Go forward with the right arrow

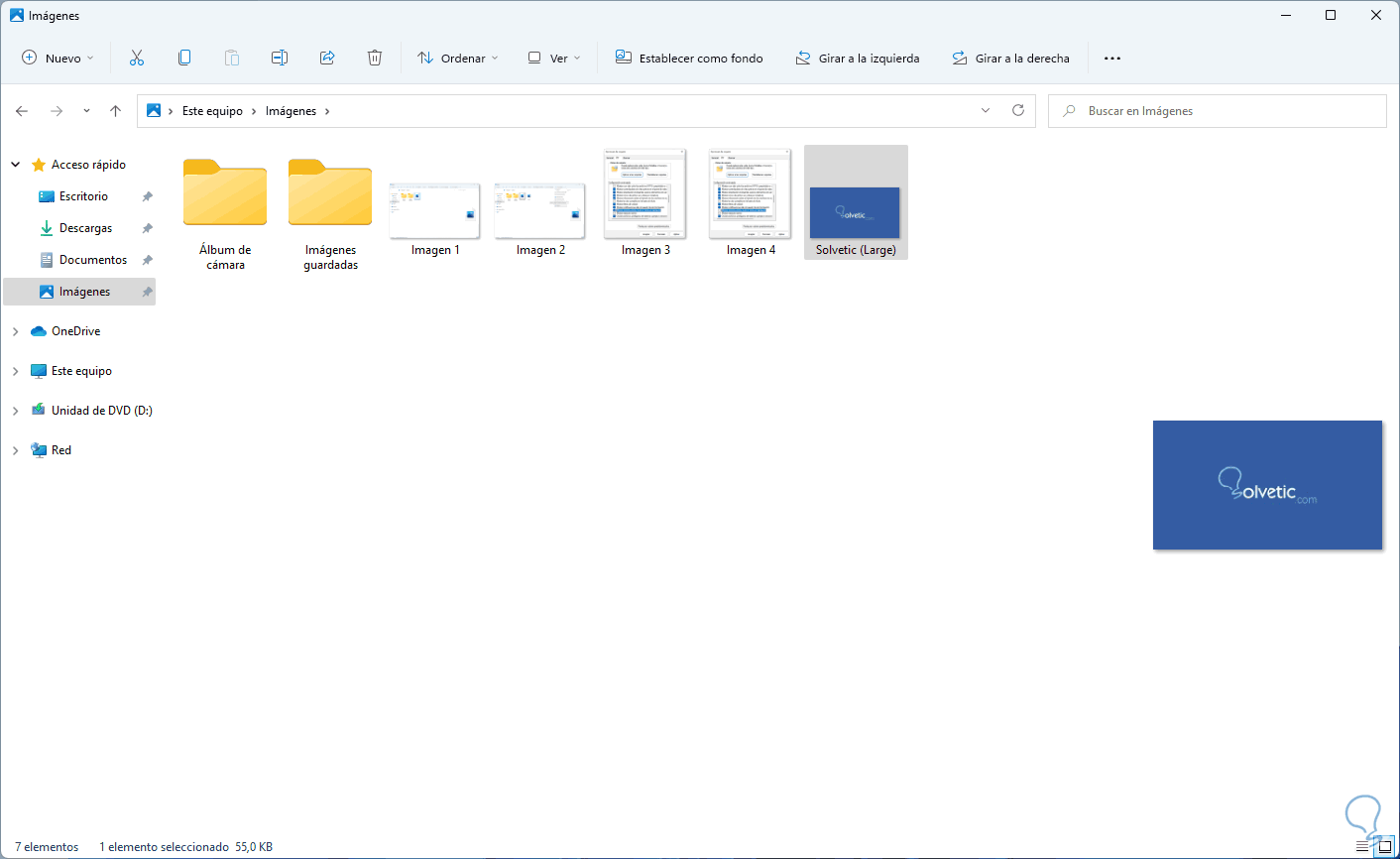tap(57, 111)
